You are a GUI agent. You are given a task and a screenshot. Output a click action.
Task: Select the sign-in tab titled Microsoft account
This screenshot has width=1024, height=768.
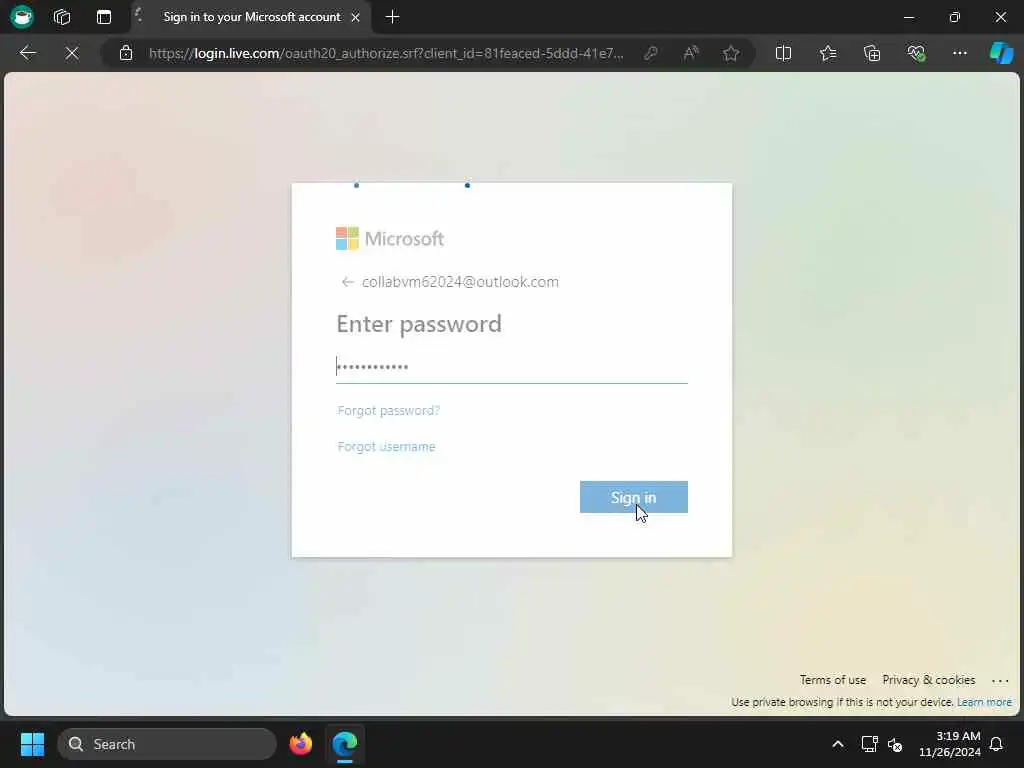(251, 17)
